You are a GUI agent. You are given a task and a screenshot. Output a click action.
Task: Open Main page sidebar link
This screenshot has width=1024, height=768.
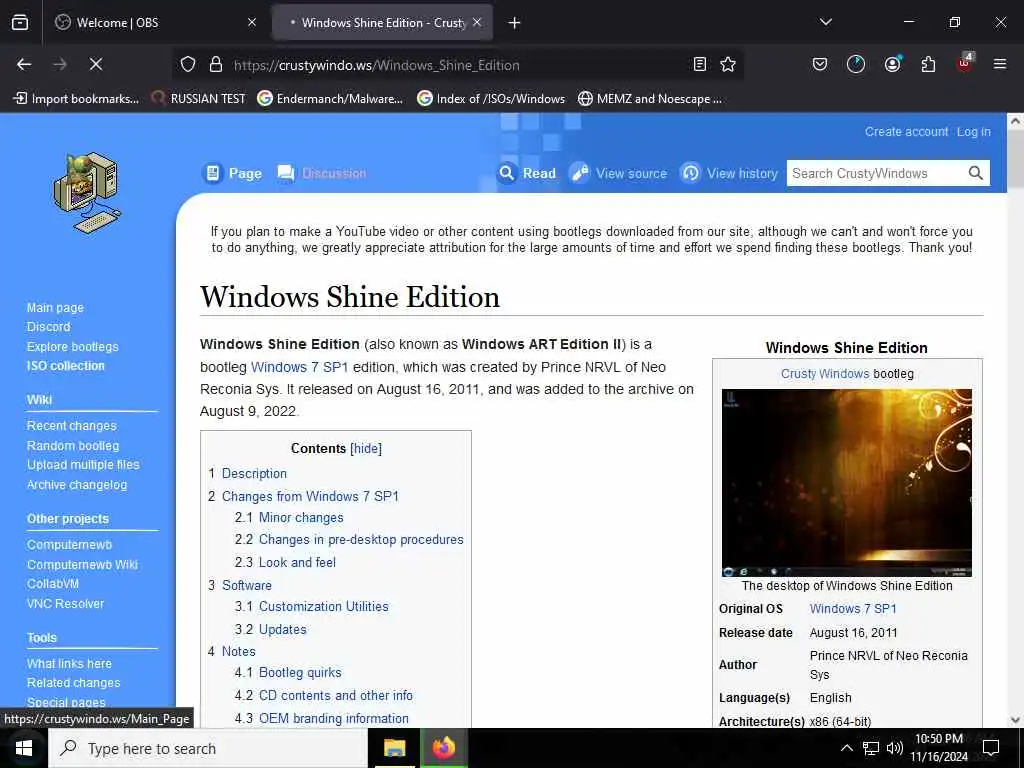pos(56,308)
